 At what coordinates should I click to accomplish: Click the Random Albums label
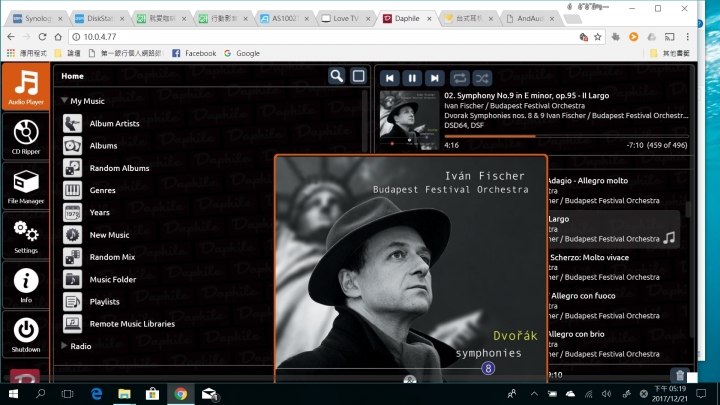119,168
